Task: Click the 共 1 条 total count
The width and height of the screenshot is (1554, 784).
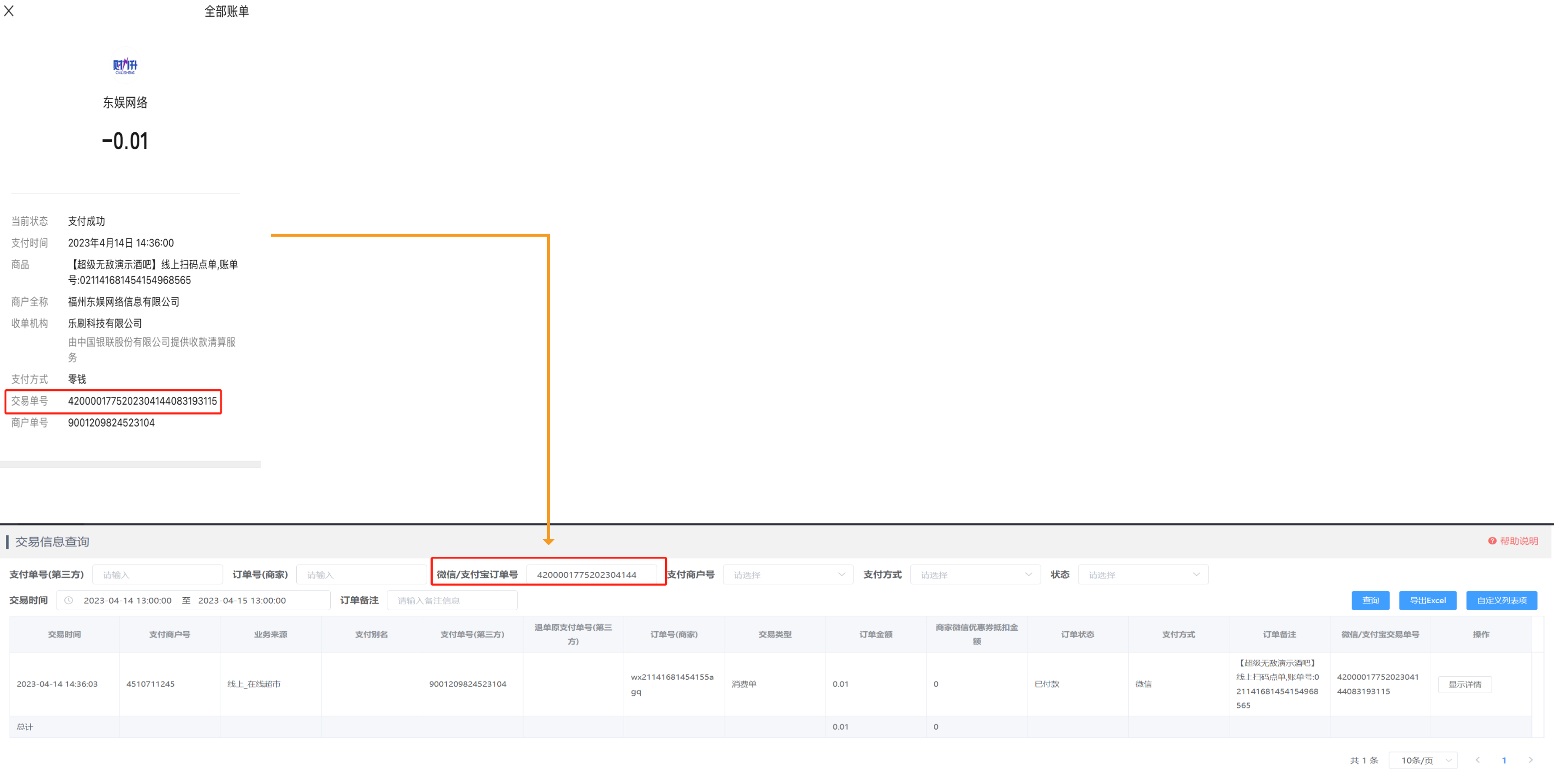Action: click(x=1363, y=760)
